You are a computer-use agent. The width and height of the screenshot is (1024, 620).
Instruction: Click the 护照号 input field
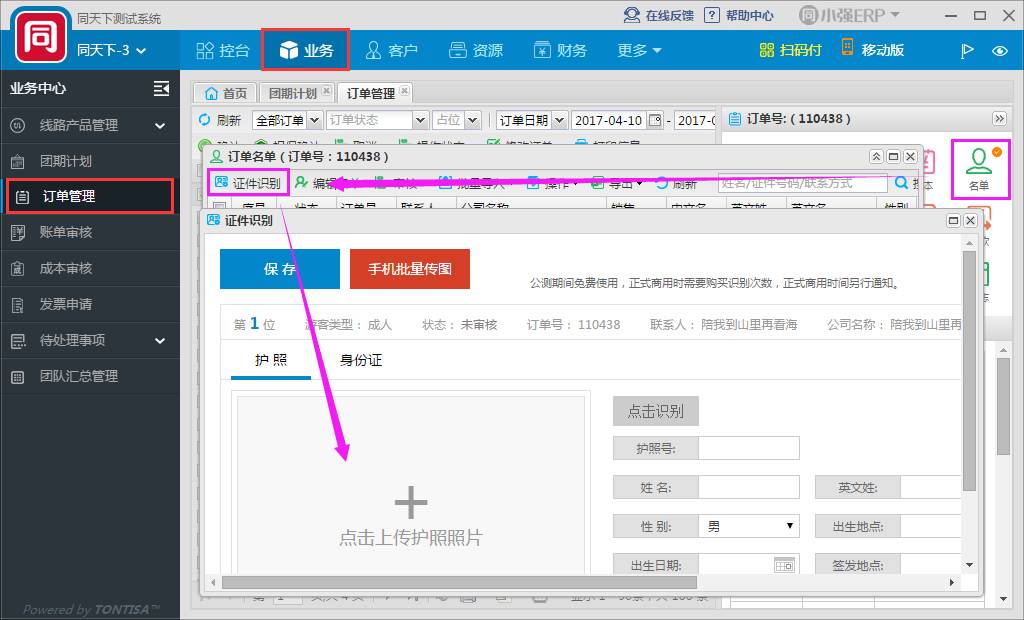(x=748, y=448)
